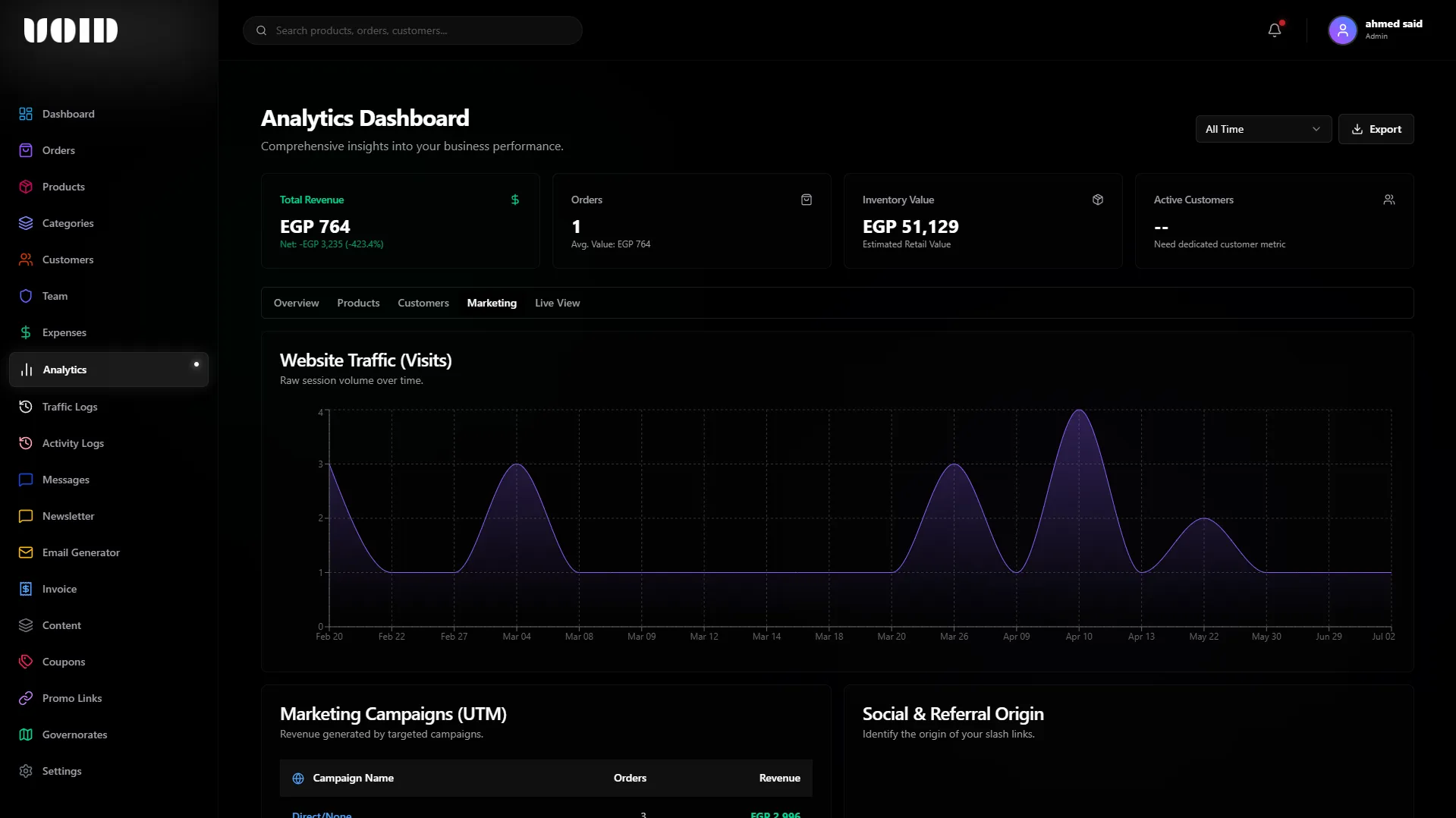Click the chevron arrow in All Time selector

coord(1316,129)
